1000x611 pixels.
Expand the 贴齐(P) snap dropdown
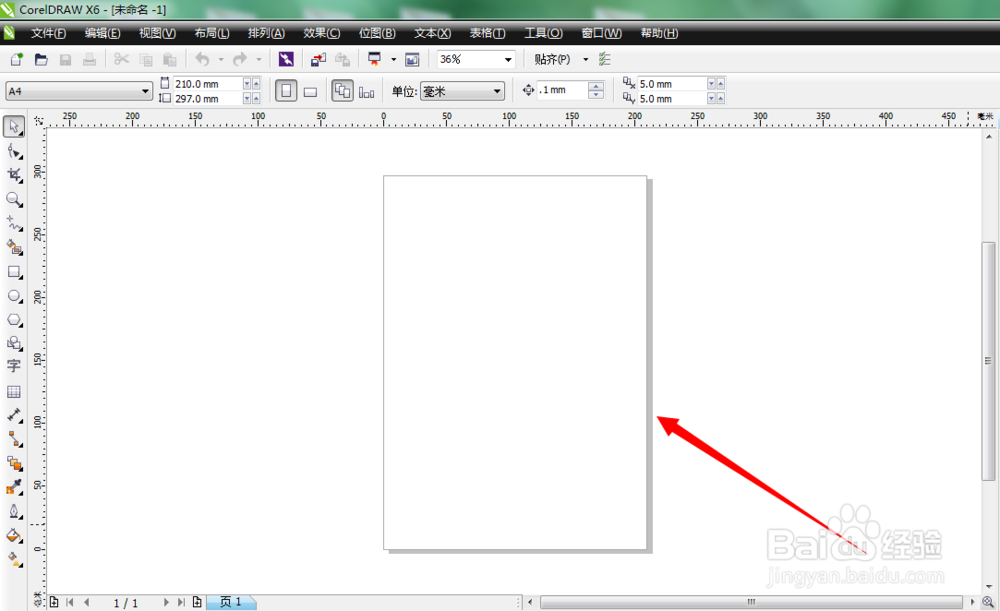coord(585,59)
